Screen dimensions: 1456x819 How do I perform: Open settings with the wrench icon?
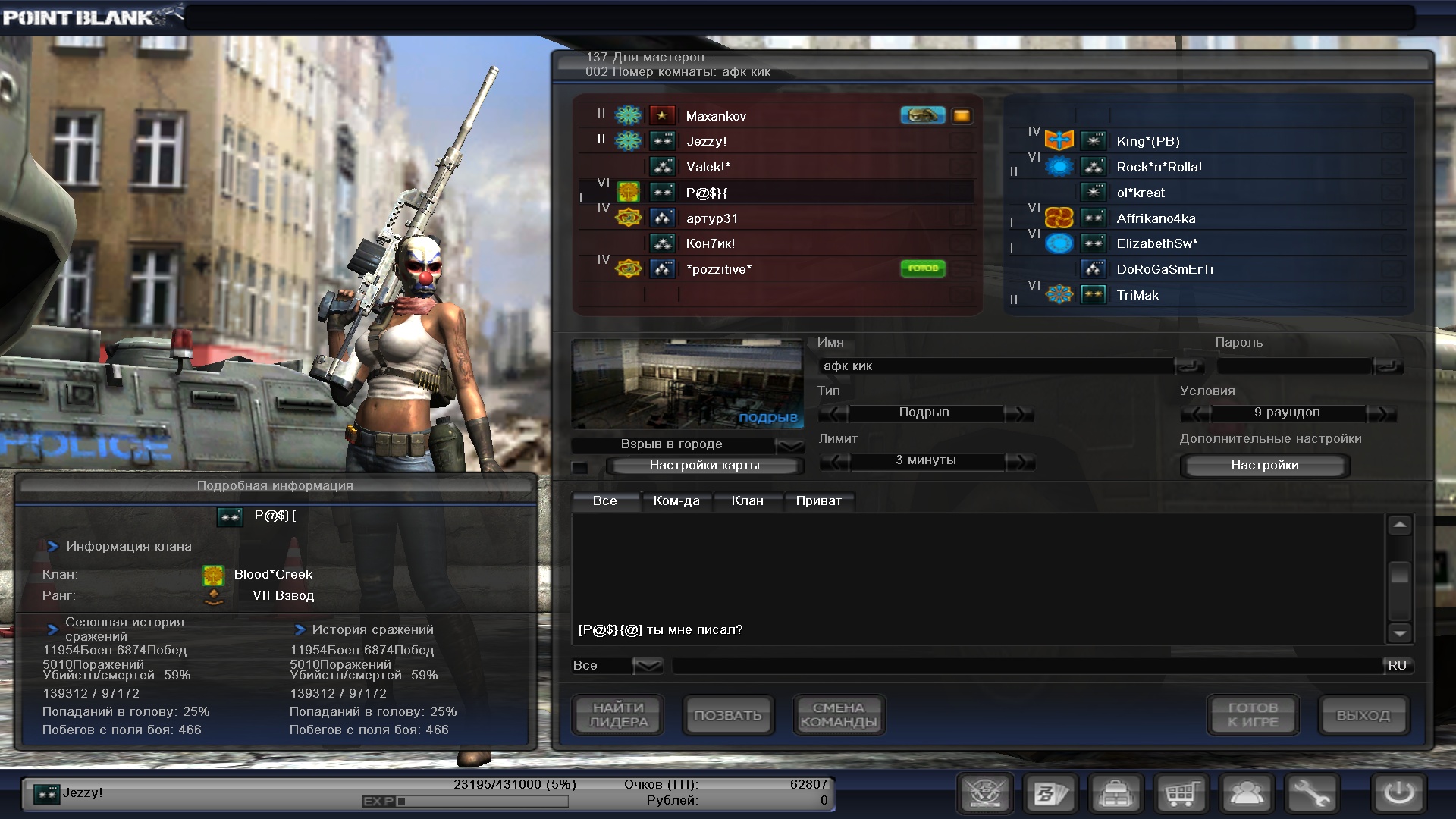[x=1312, y=794]
